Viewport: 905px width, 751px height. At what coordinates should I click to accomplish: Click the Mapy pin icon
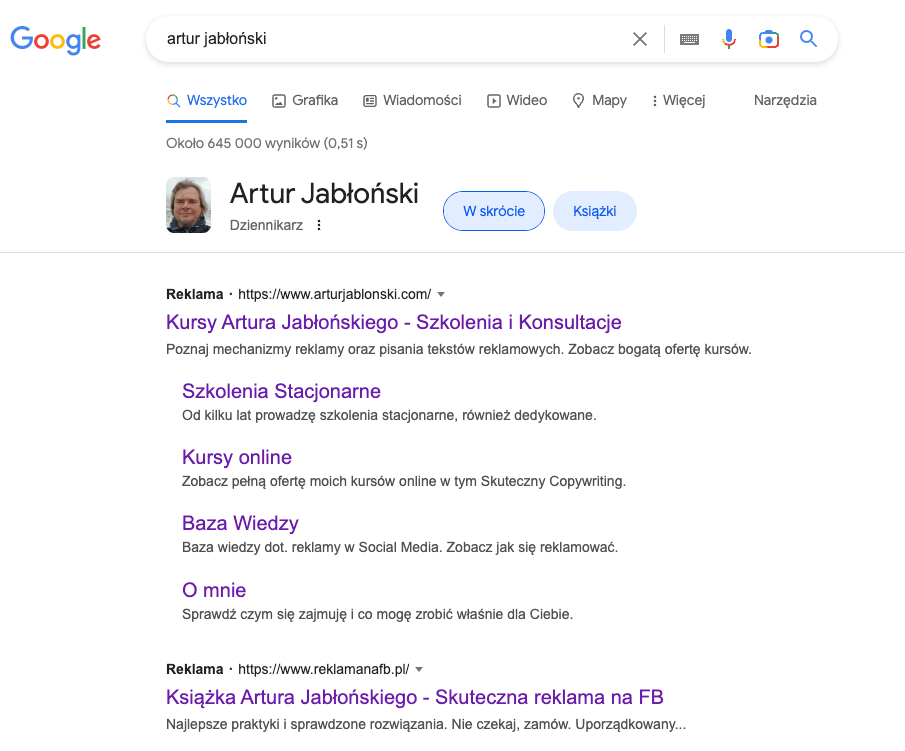pos(578,100)
